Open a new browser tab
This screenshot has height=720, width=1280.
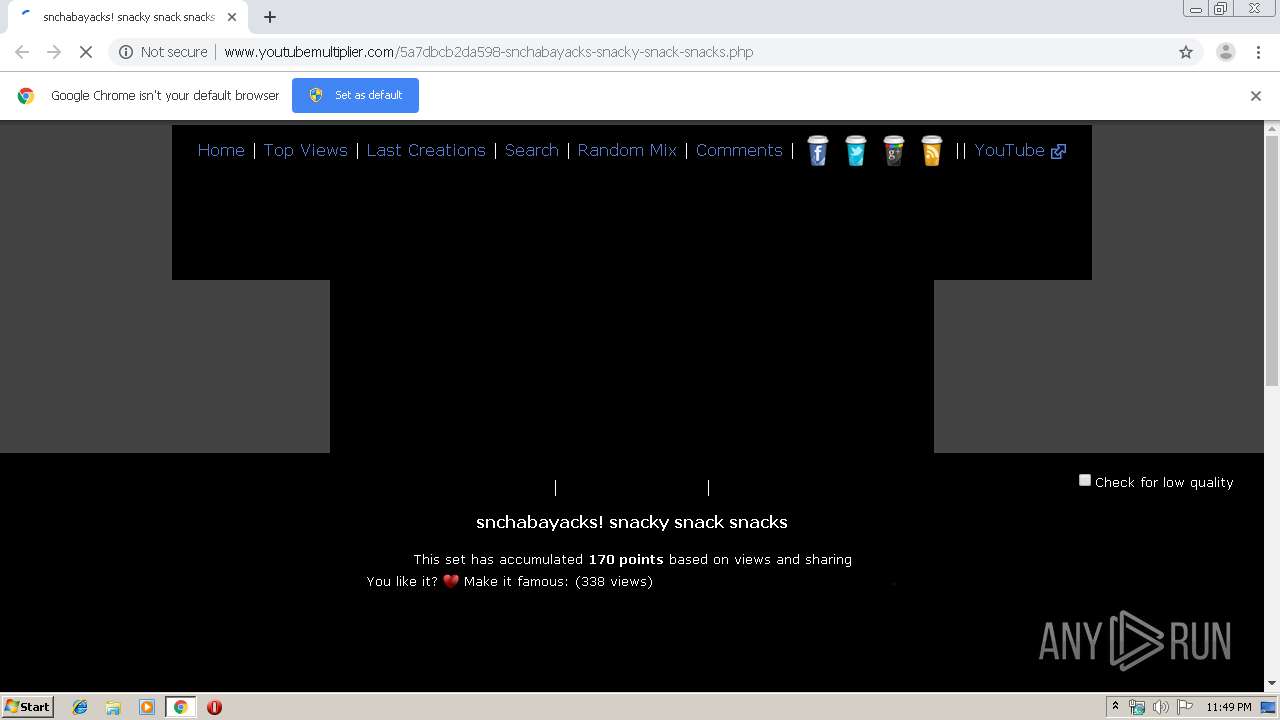[270, 17]
